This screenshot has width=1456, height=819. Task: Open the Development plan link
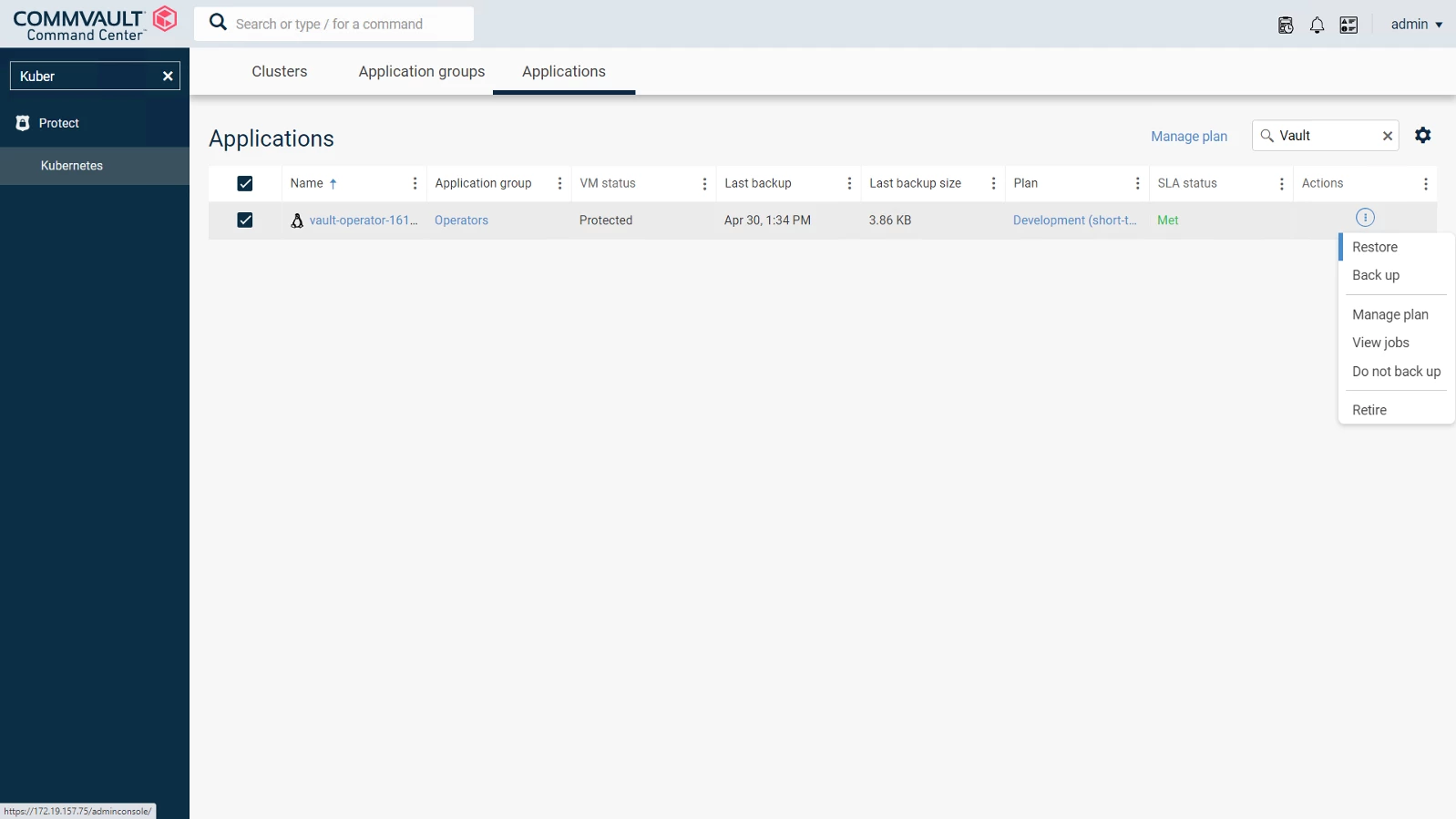[1075, 220]
